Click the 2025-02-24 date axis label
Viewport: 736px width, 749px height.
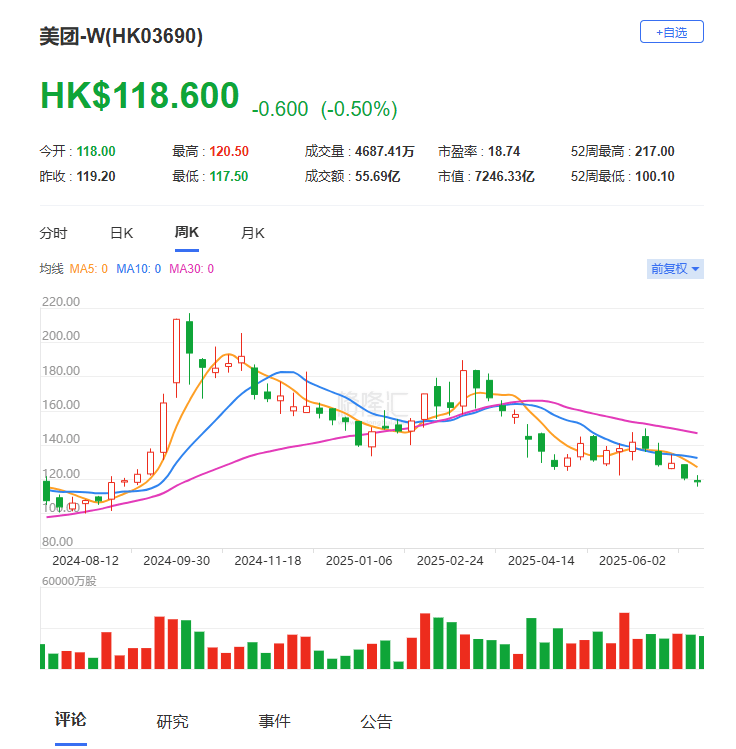(450, 560)
